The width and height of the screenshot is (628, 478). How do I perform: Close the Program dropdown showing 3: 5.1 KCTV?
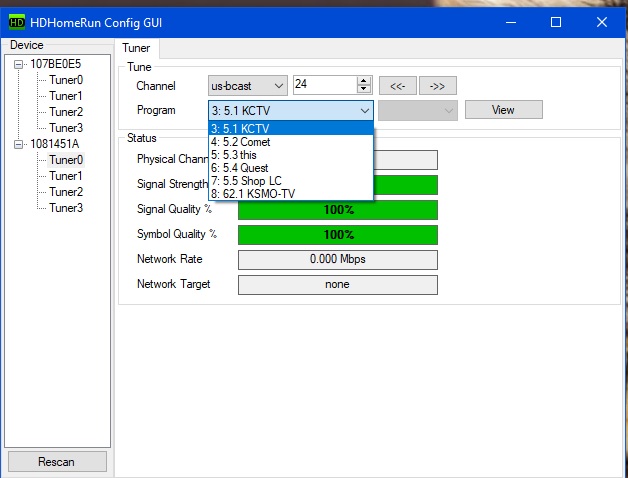(291, 111)
